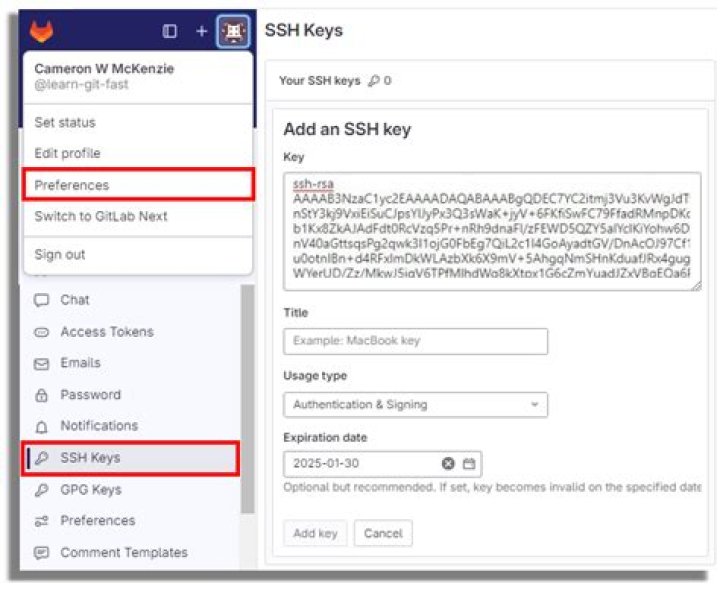Select SSH Keys in sidebar

click(x=130, y=458)
